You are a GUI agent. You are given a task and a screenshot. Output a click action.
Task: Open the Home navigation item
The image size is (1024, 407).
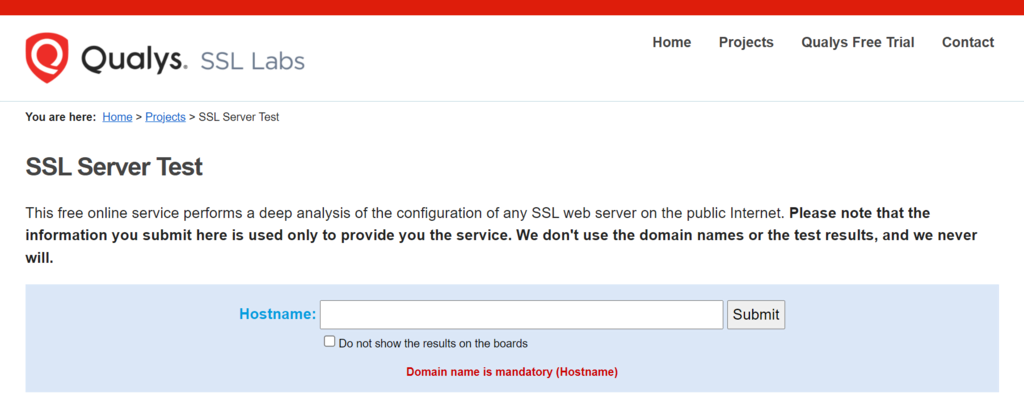click(x=671, y=42)
